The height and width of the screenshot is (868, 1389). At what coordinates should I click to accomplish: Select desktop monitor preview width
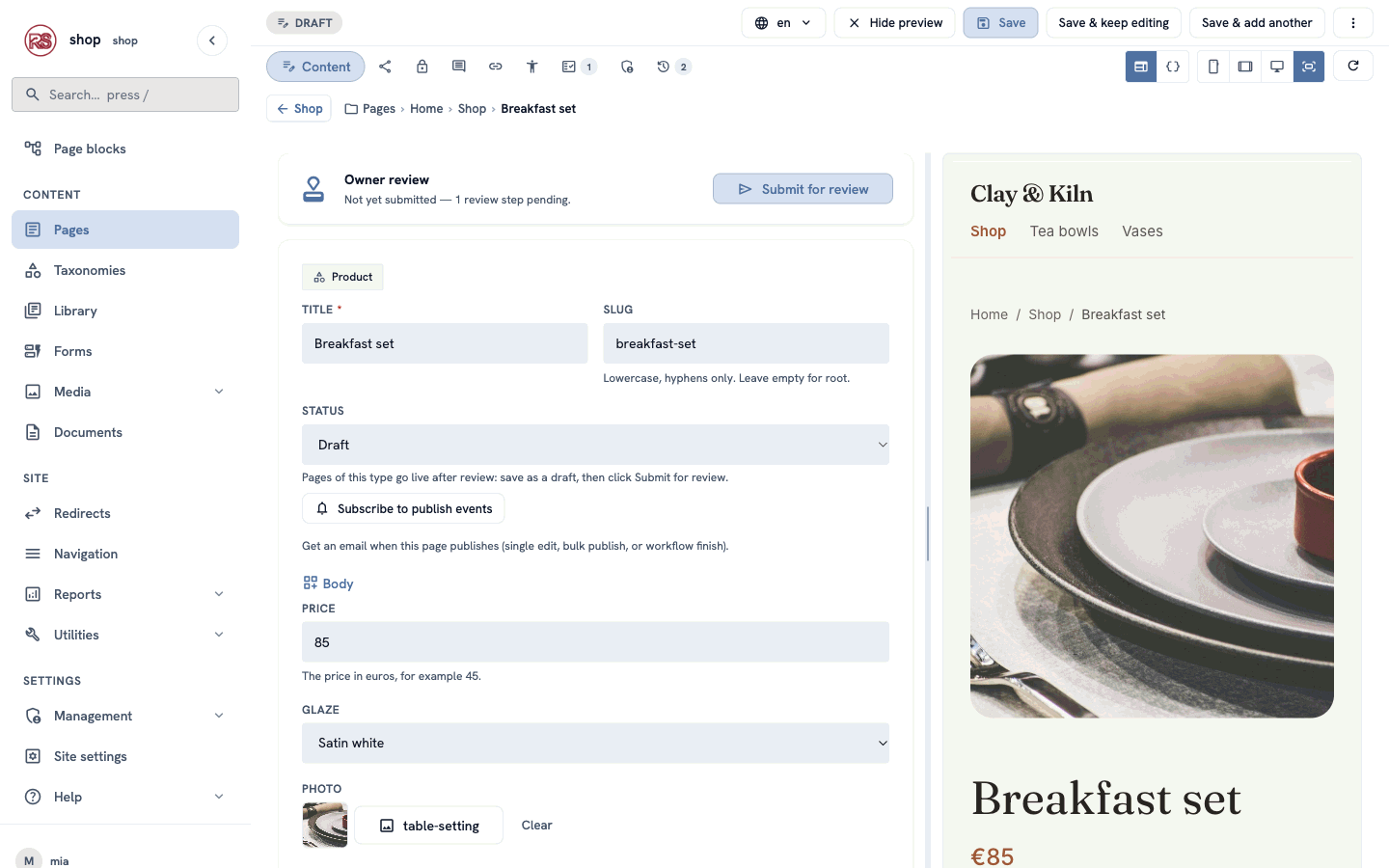pos(1277,67)
